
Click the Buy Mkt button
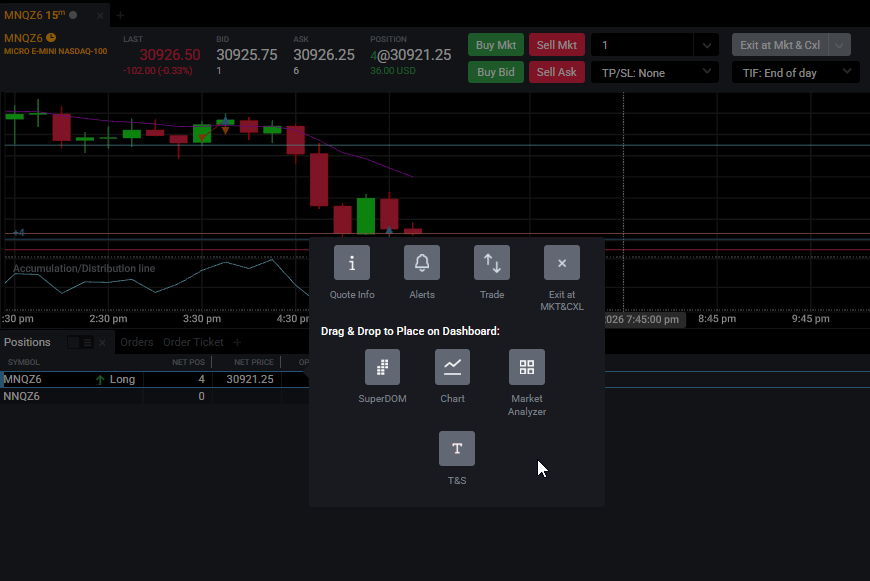click(x=495, y=45)
